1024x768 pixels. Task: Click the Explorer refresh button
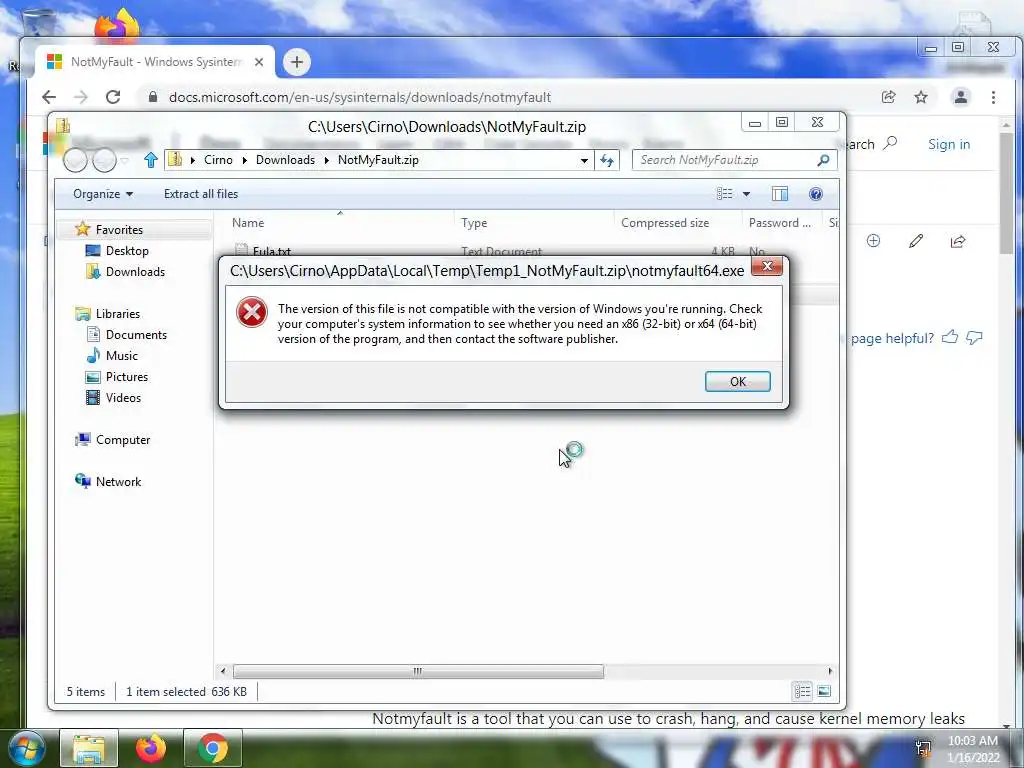pos(607,160)
